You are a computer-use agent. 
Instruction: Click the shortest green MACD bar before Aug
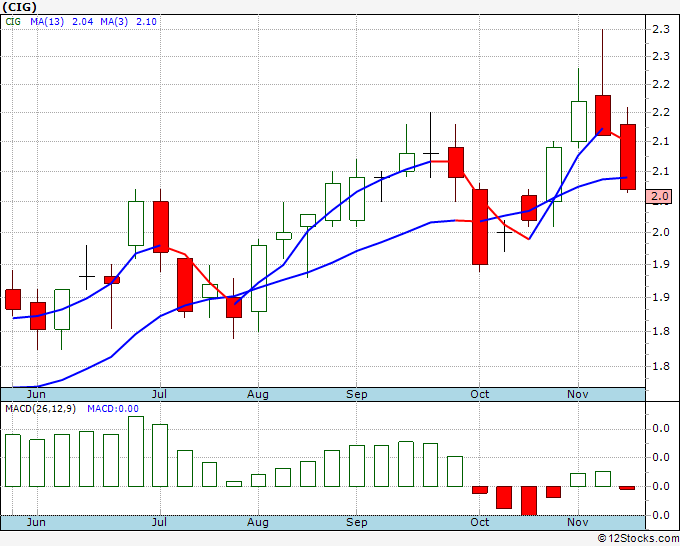pos(234,484)
